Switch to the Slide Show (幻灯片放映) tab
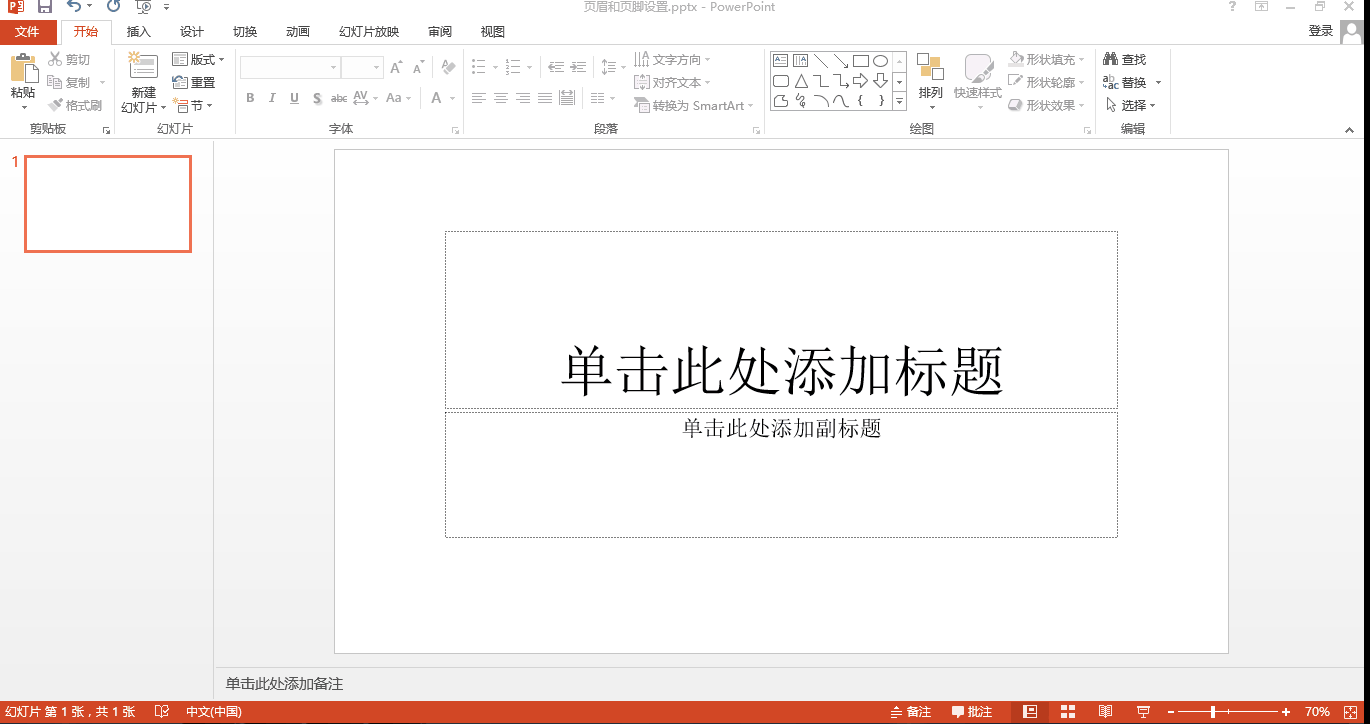Viewport: 1370px width, 724px height. [369, 32]
